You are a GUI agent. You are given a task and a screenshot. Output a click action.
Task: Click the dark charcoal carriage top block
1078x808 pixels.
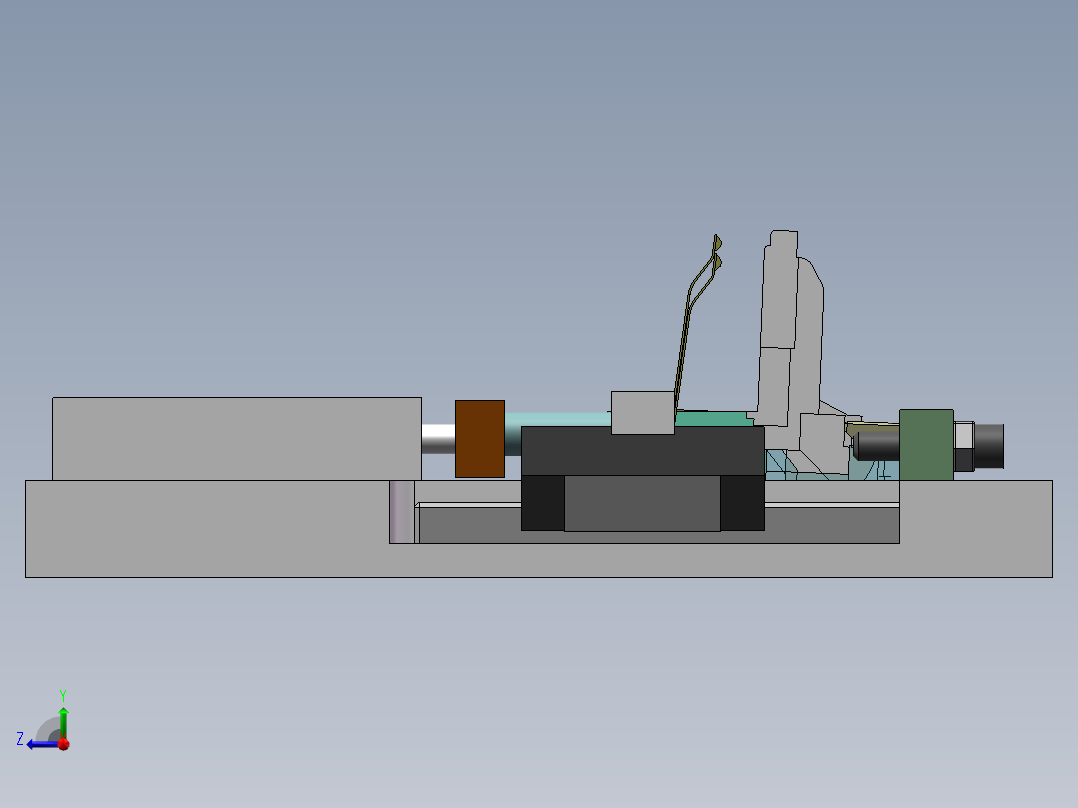(643, 451)
